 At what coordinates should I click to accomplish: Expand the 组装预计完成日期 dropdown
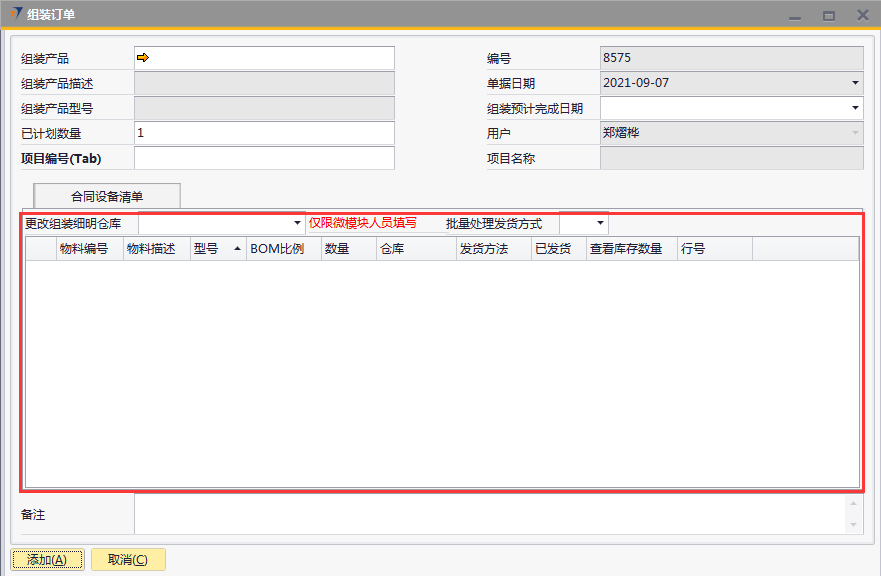855,108
